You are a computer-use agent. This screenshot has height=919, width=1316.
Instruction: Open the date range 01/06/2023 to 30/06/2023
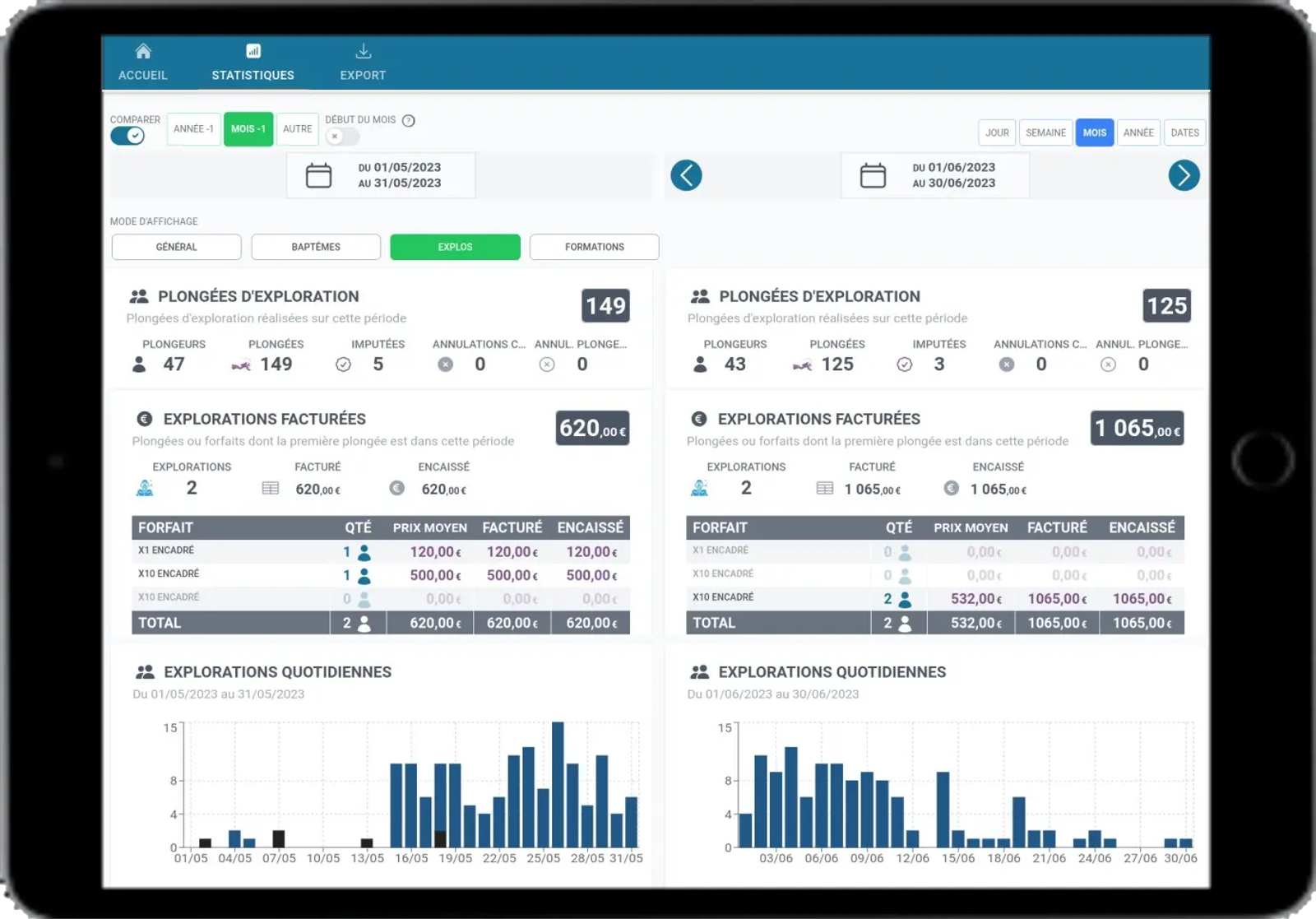(x=935, y=175)
